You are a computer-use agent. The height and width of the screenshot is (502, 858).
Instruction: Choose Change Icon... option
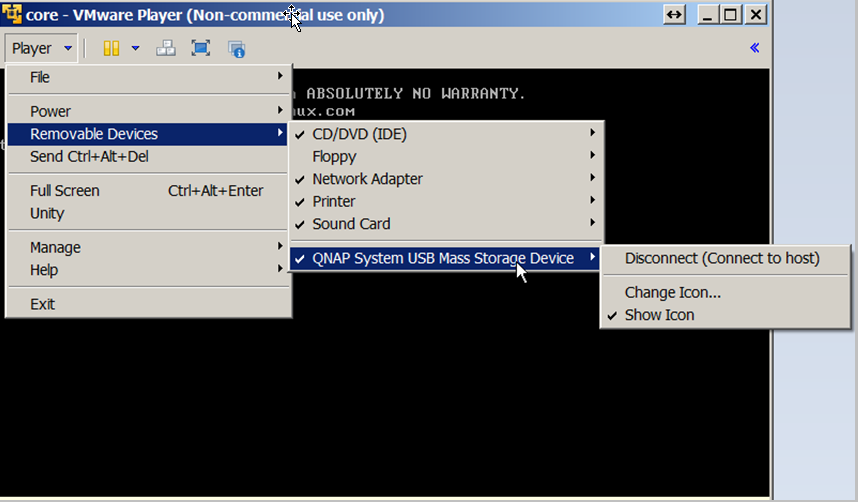pos(725,292)
